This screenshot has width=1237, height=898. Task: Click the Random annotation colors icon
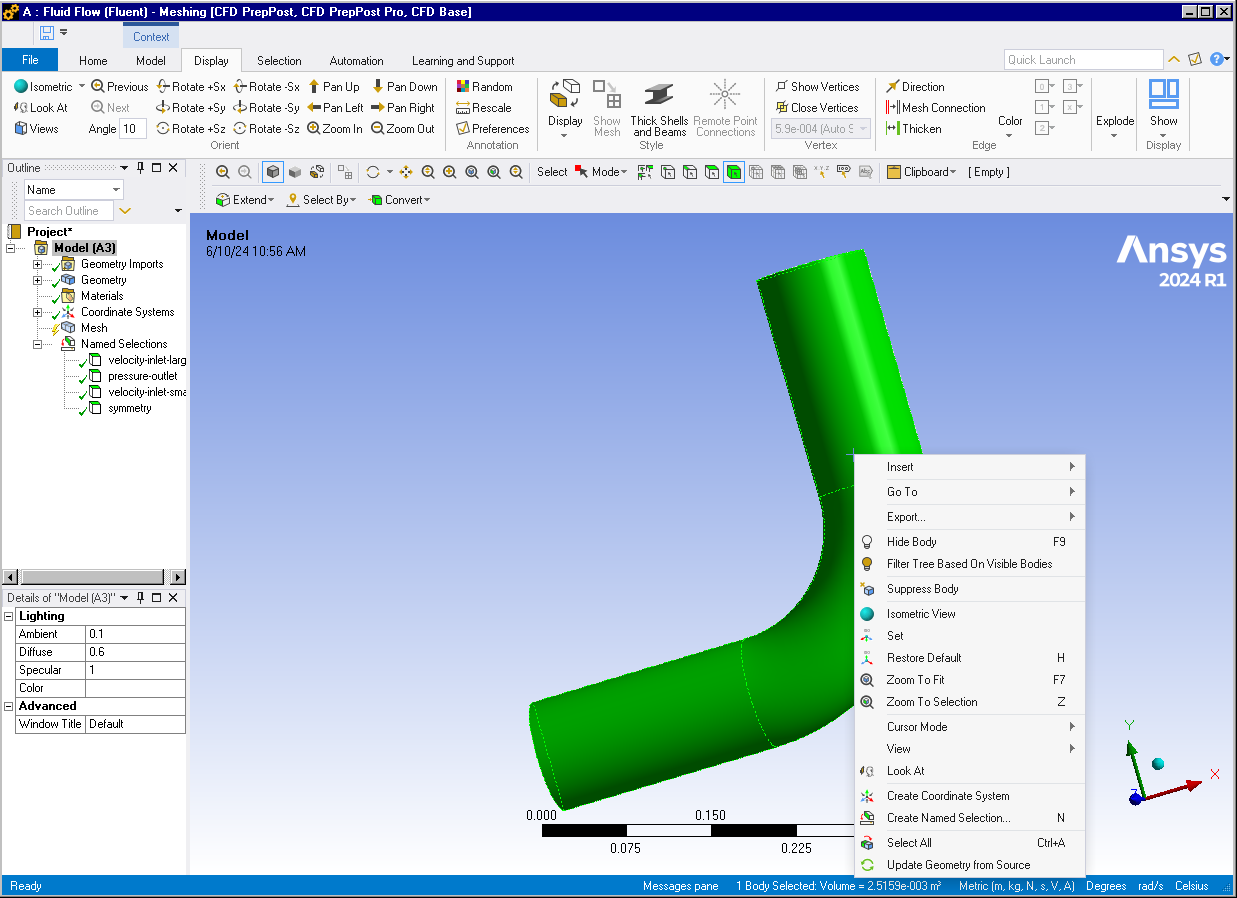[x=463, y=87]
